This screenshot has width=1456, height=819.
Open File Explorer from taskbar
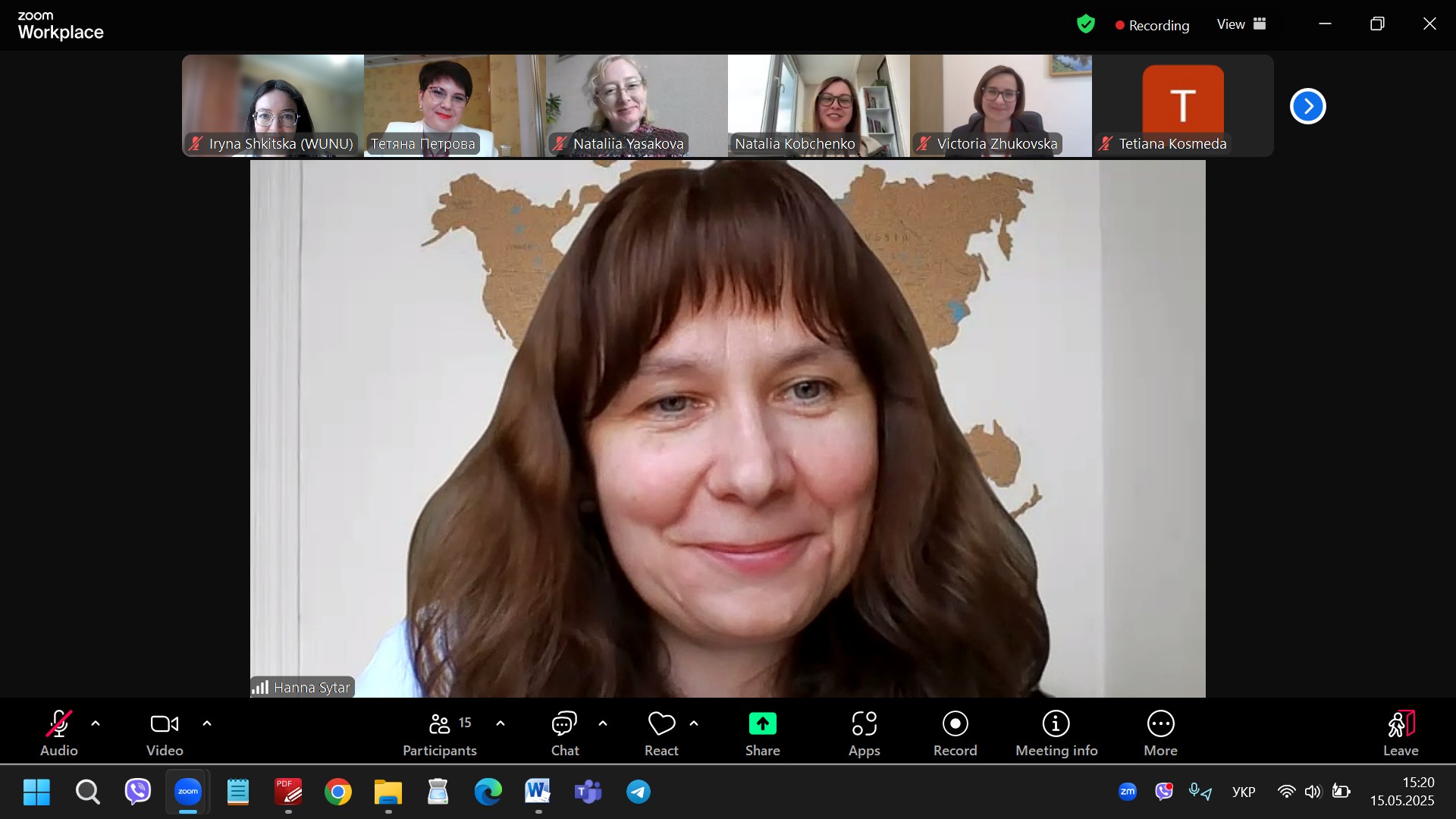pyautogui.click(x=388, y=792)
